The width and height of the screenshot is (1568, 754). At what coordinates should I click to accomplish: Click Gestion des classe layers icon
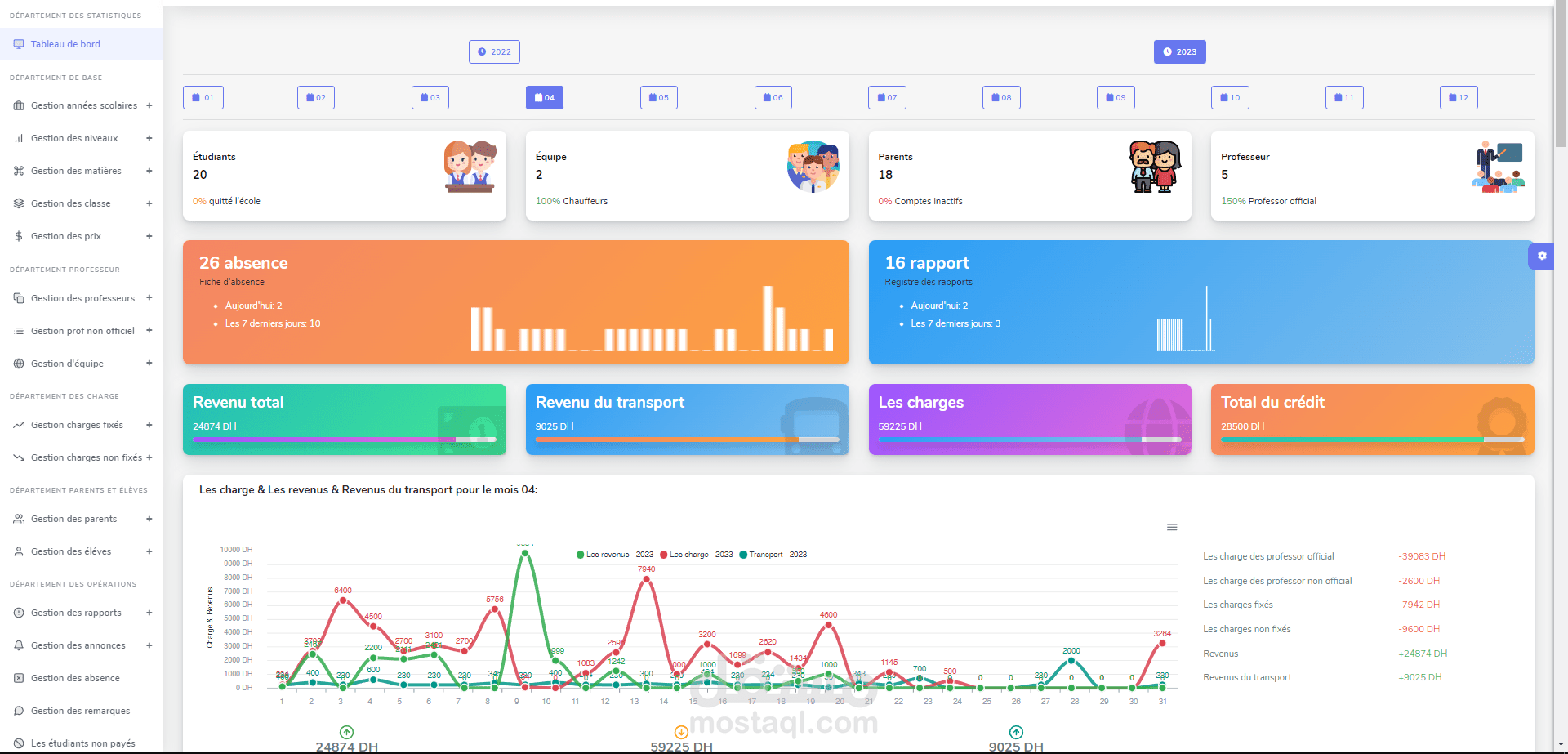(x=19, y=203)
